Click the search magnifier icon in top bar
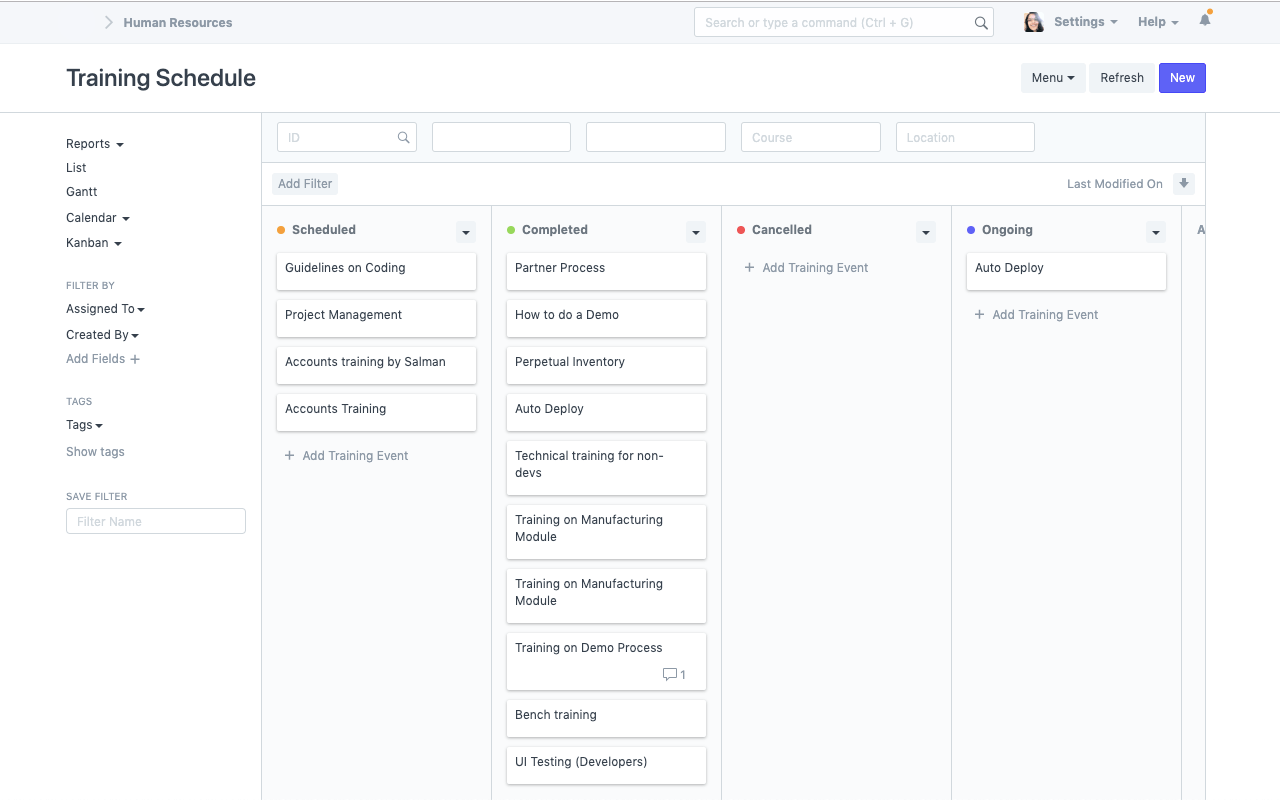 (981, 23)
